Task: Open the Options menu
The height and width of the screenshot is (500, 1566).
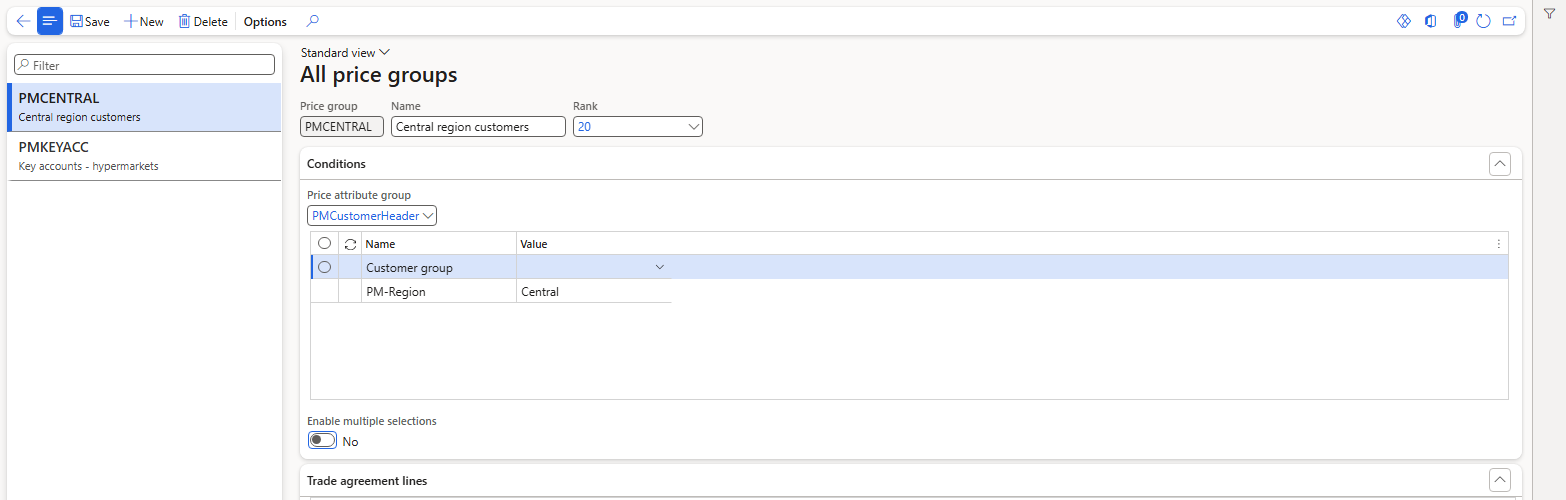Action: coord(265,21)
